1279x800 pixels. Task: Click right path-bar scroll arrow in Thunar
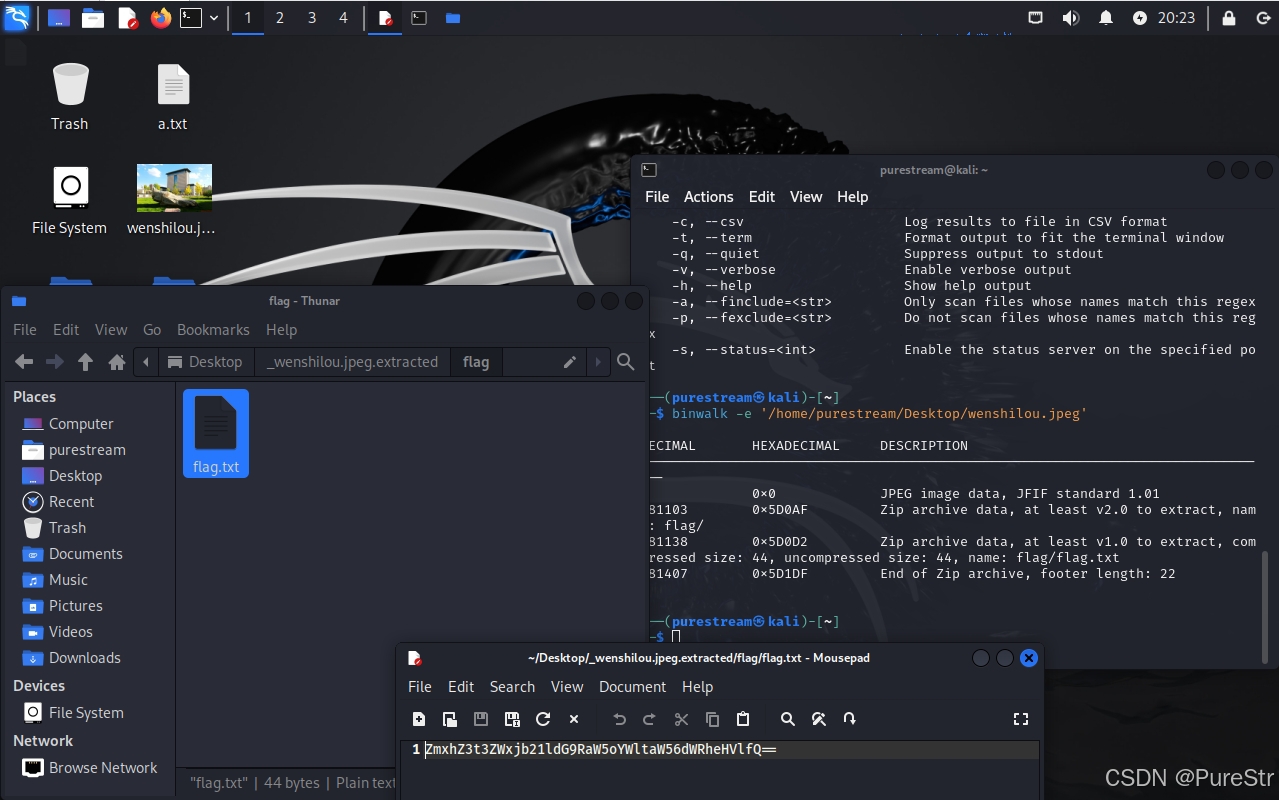598,362
